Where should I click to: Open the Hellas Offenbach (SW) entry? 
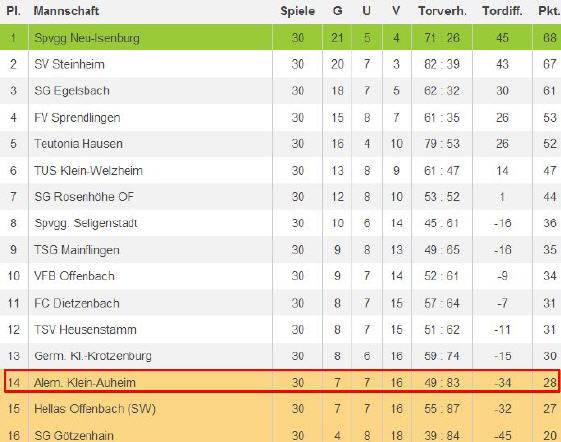tap(95, 409)
